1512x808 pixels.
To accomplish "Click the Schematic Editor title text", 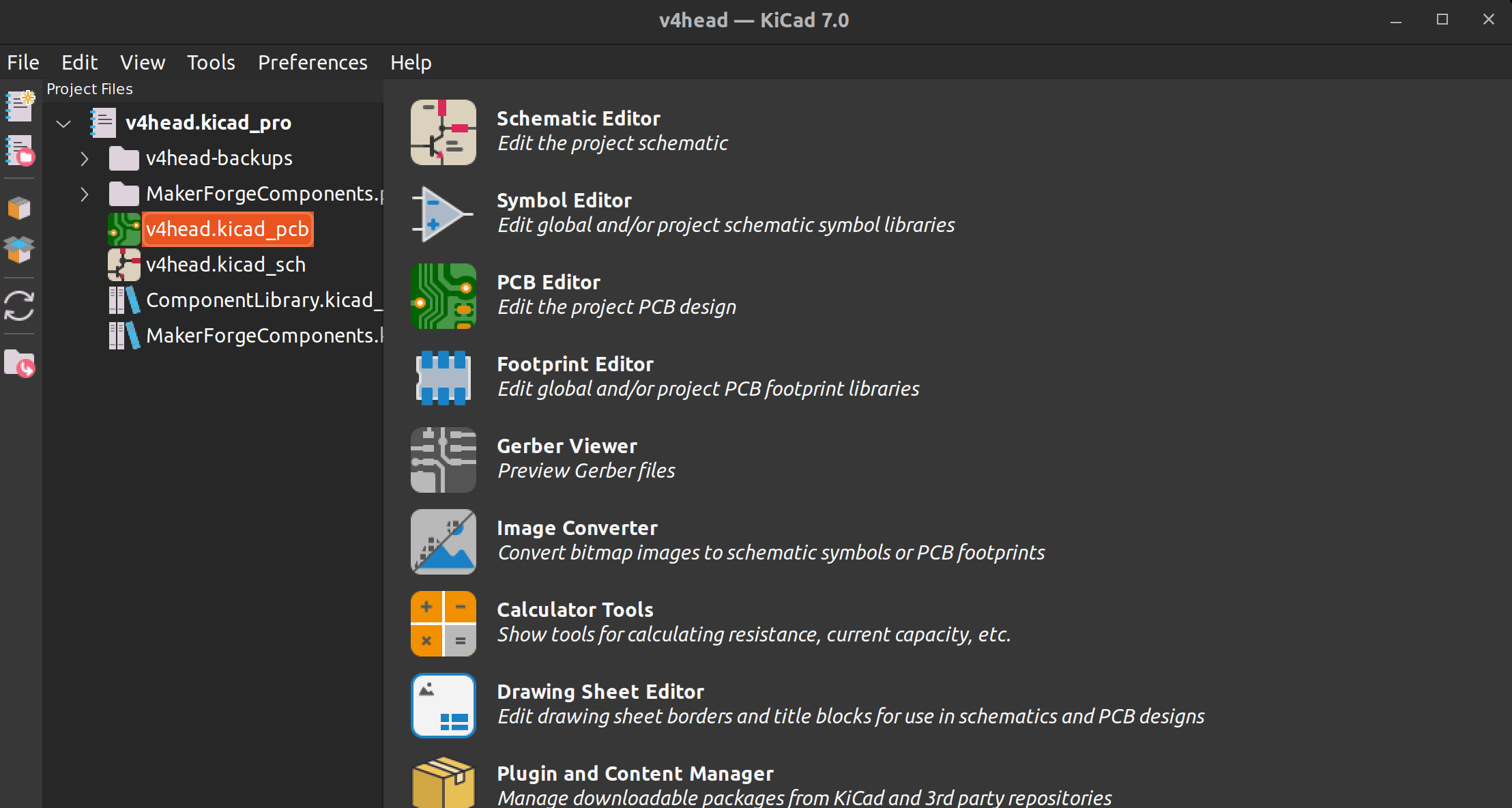I will pyautogui.click(x=579, y=119).
